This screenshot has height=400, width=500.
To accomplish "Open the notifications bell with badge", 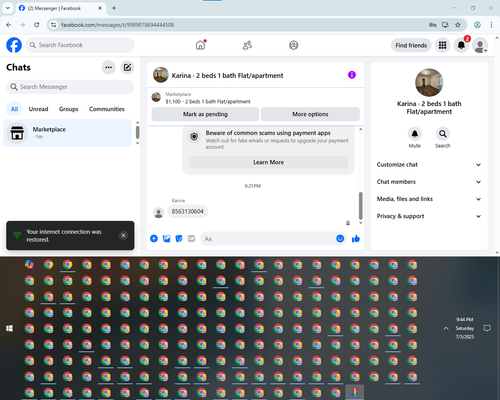I will [461, 45].
